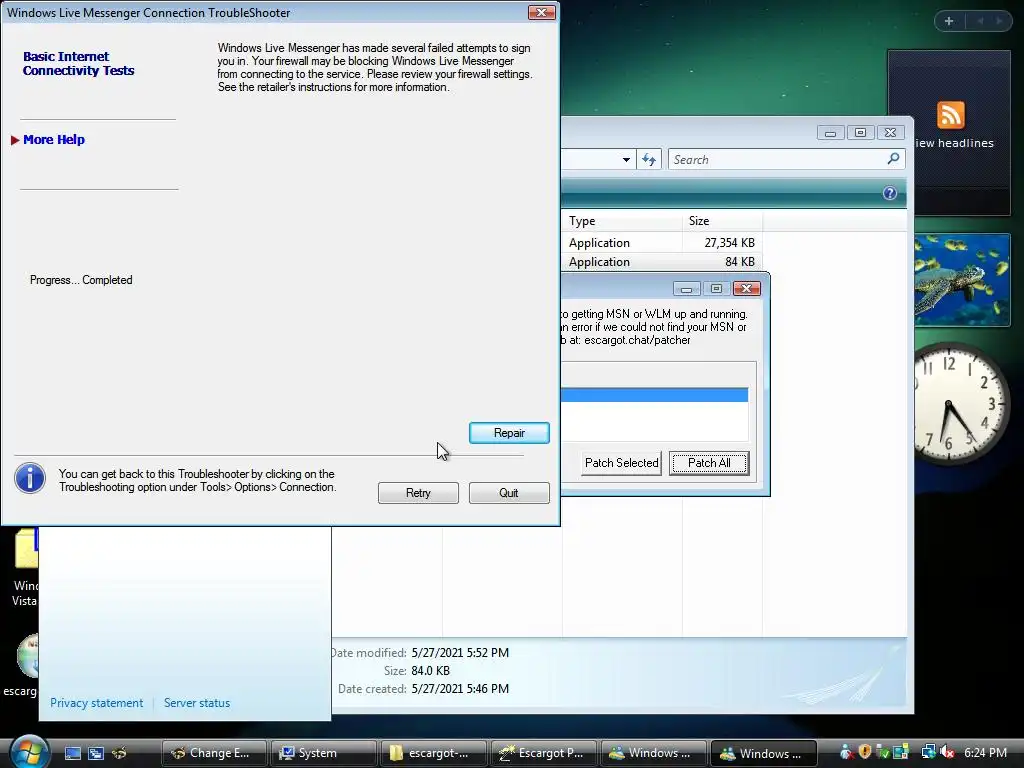Click Retry in the Connection TroubleShooter
This screenshot has width=1024, height=768.
(x=418, y=492)
